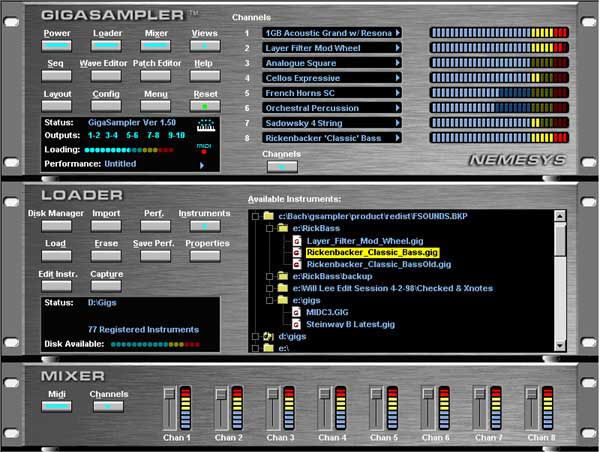This screenshot has height=452, width=599.
Task: Toggle the Channels button in Mixer
Action: pos(108,406)
